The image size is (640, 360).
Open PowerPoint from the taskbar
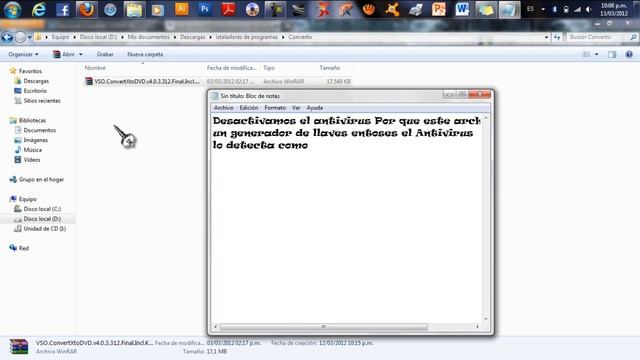[x=439, y=9]
